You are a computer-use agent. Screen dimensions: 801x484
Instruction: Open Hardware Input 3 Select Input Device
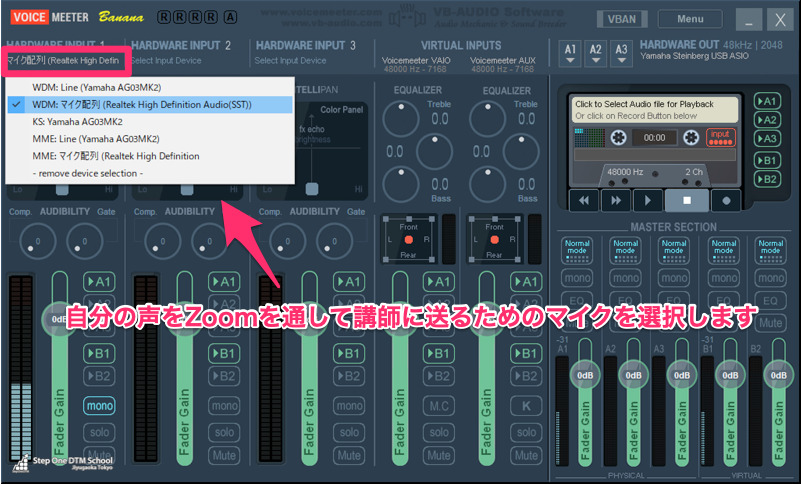(291, 61)
